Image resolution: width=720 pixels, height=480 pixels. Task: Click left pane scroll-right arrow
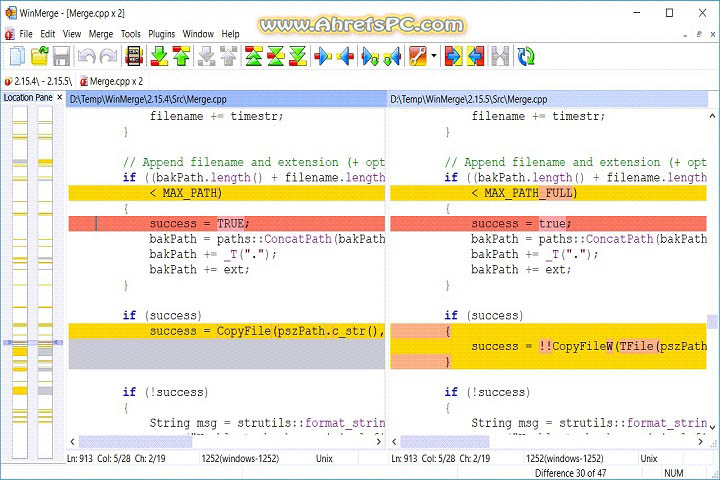tap(379, 442)
